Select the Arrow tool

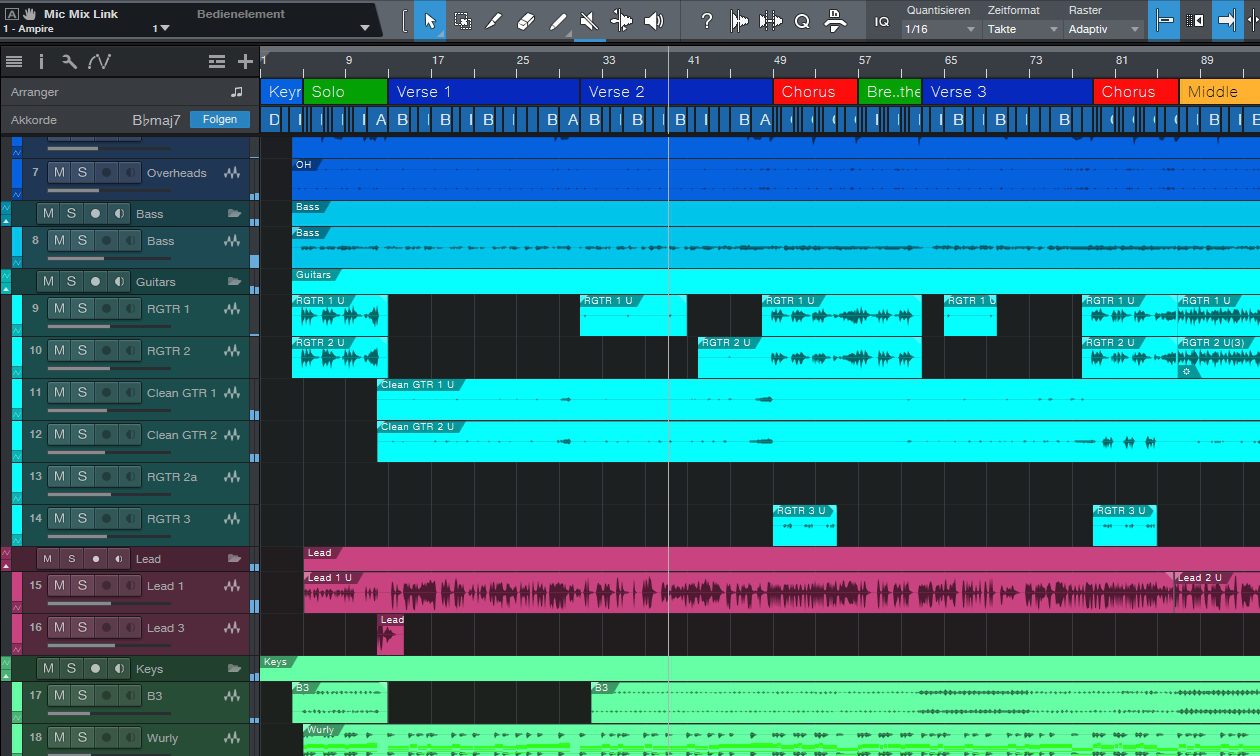(430, 21)
